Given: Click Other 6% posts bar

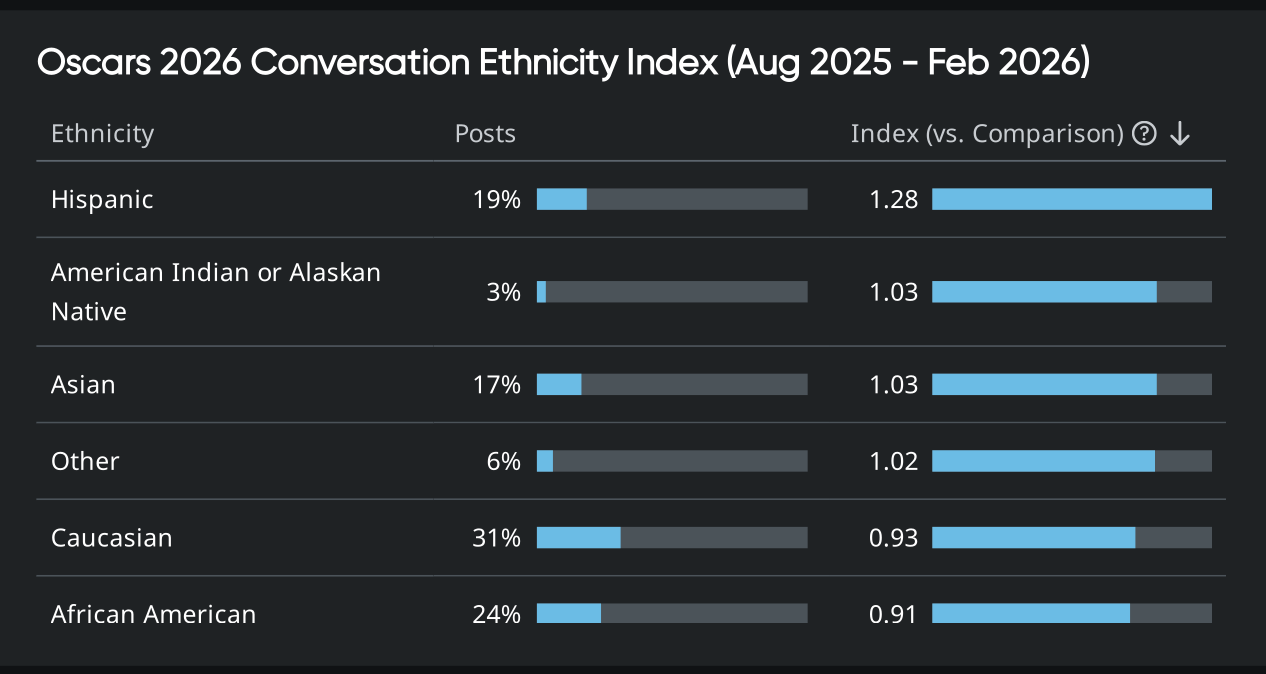Looking at the screenshot, I should click(672, 461).
